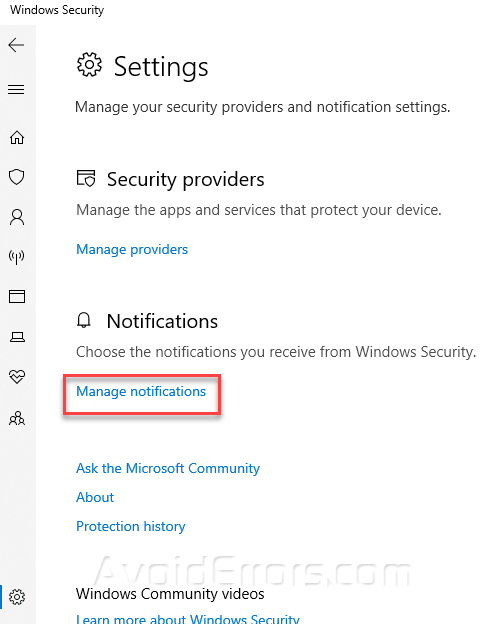Click the Manage notifications link
The image size is (484, 624).
click(141, 392)
